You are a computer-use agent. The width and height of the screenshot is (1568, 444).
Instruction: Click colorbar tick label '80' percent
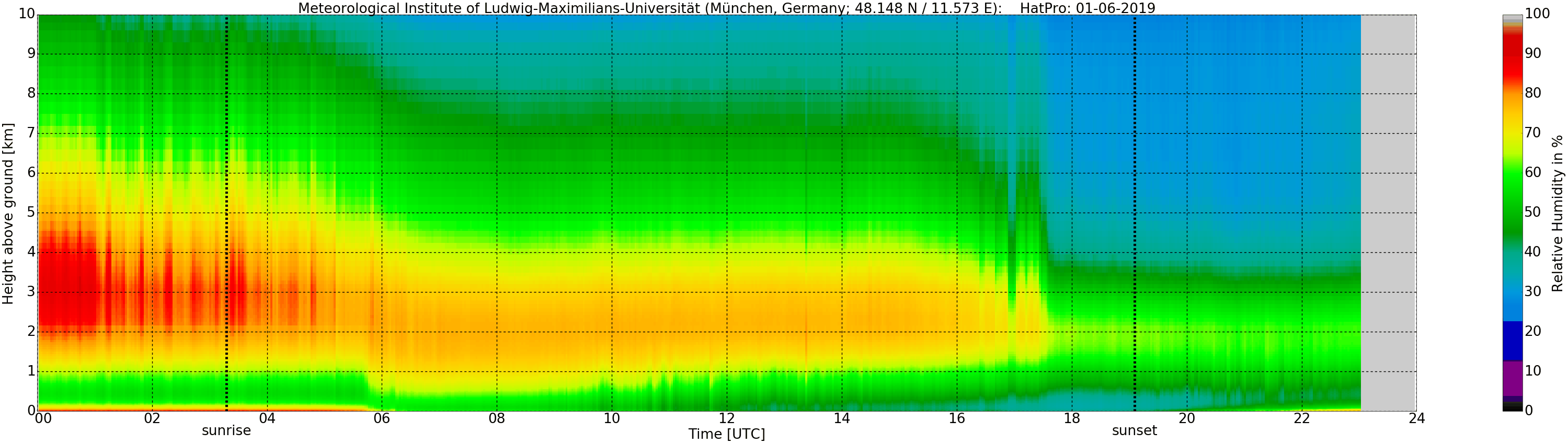[x=1532, y=94]
